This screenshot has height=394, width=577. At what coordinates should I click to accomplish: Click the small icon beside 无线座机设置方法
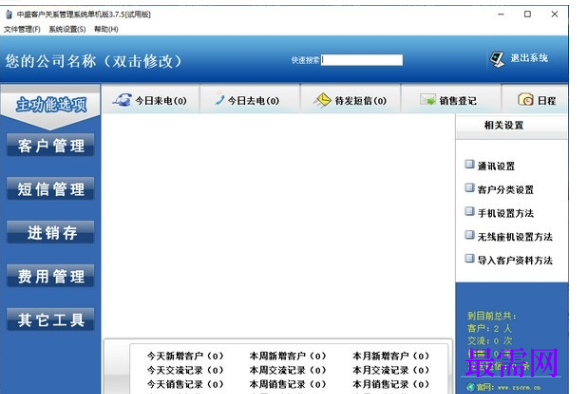click(x=469, y=235)
